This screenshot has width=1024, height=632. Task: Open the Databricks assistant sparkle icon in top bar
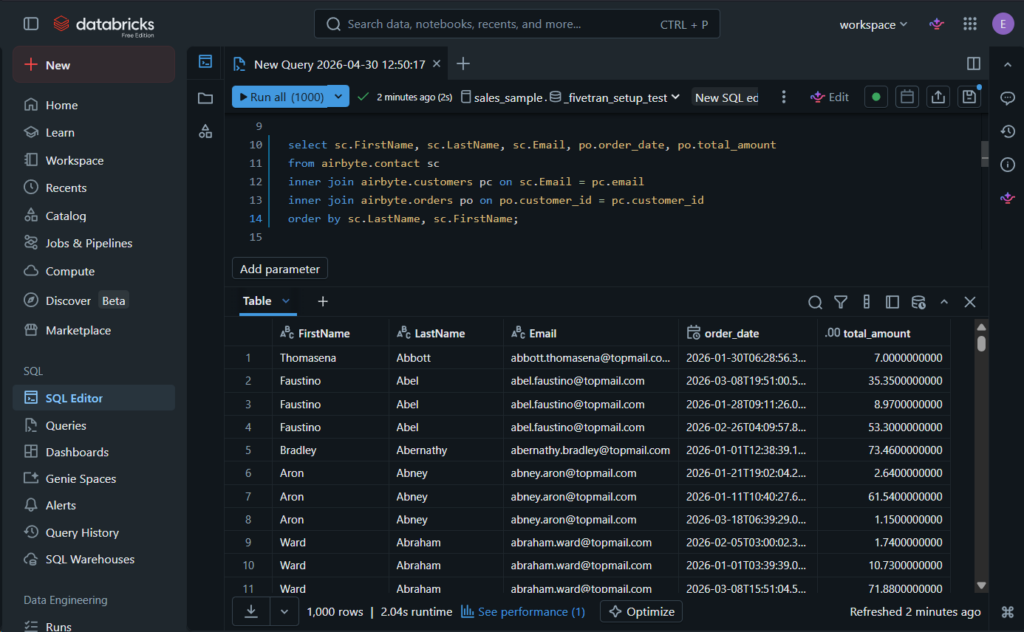pos(936,24)
